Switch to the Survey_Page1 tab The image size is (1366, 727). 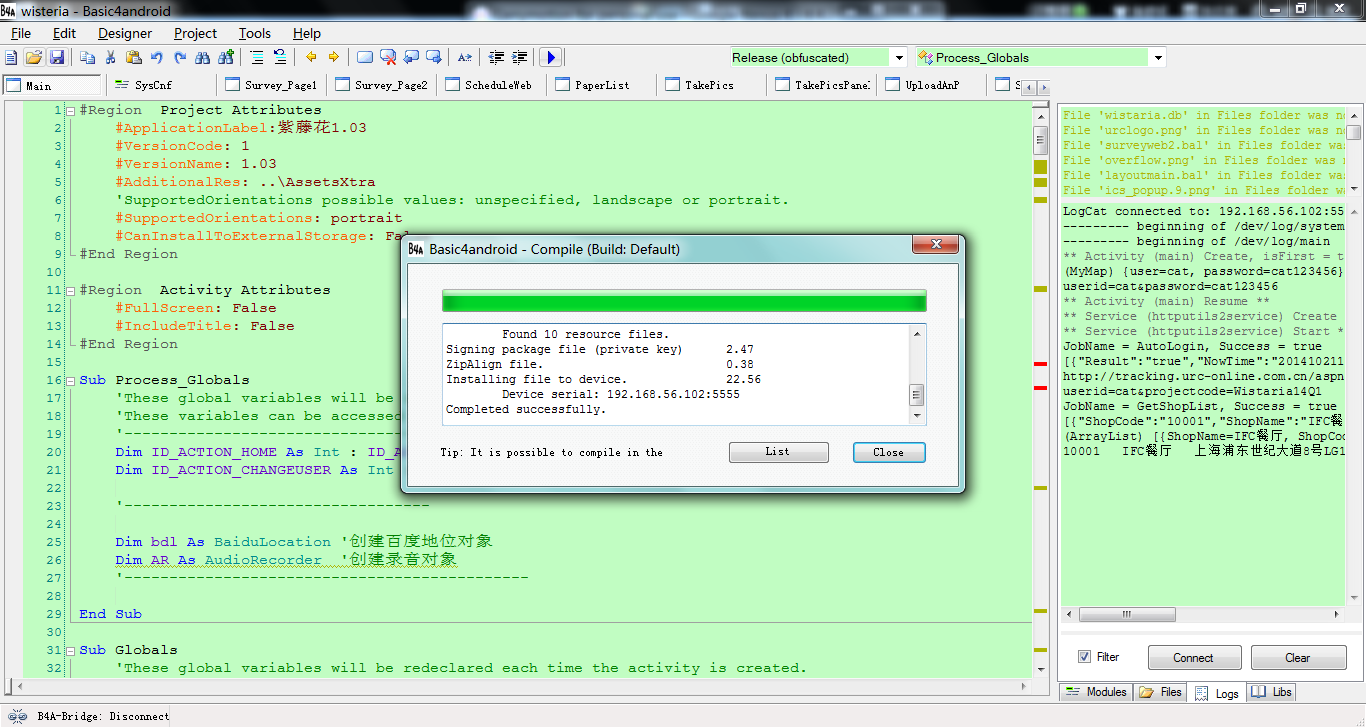pos(272,85)
